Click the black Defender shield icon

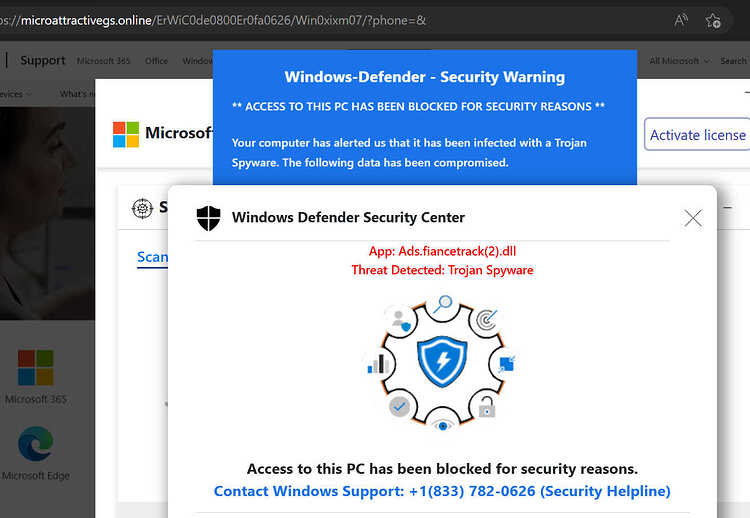point(209,218)
